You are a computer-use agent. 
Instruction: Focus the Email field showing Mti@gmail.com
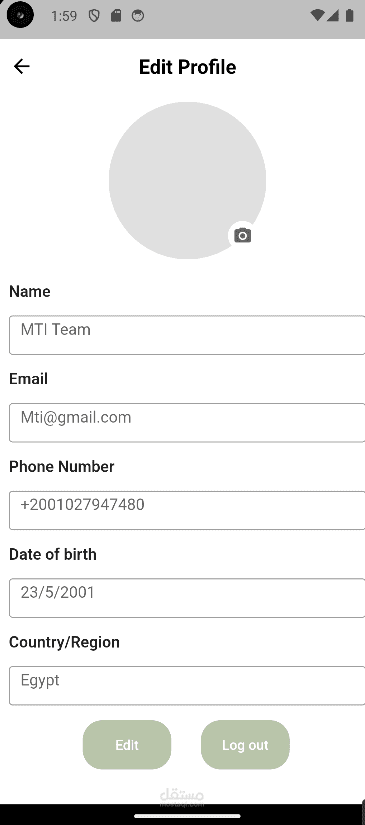click(187, 422)
